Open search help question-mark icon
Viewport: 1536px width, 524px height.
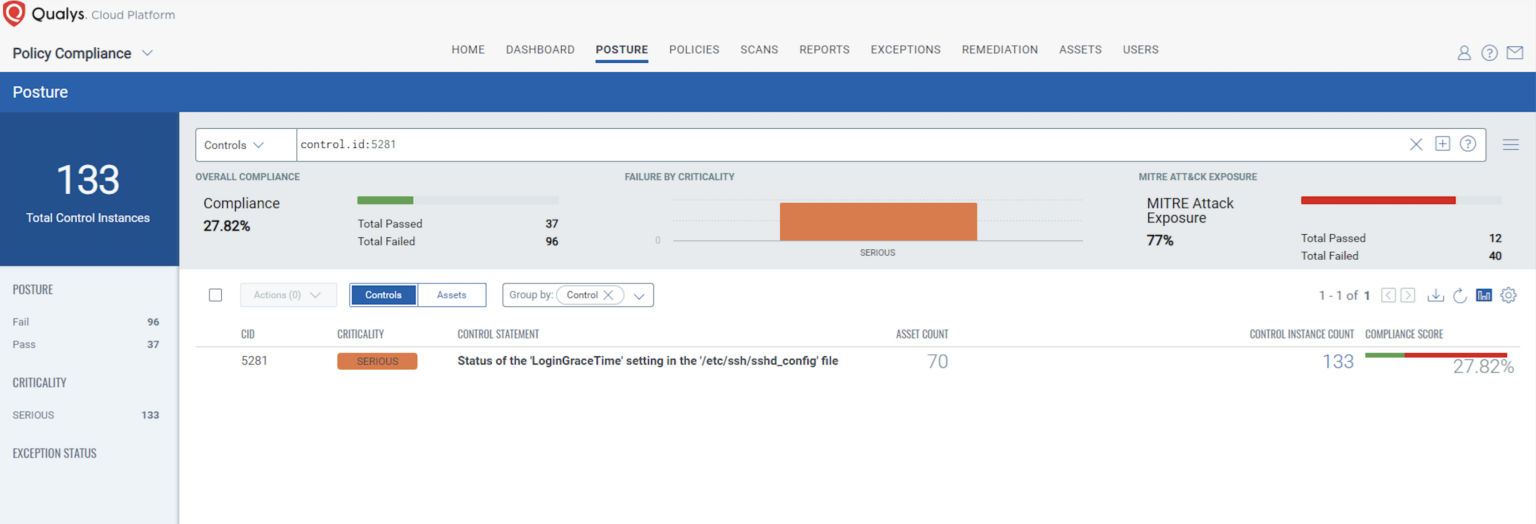point(1468,143)
